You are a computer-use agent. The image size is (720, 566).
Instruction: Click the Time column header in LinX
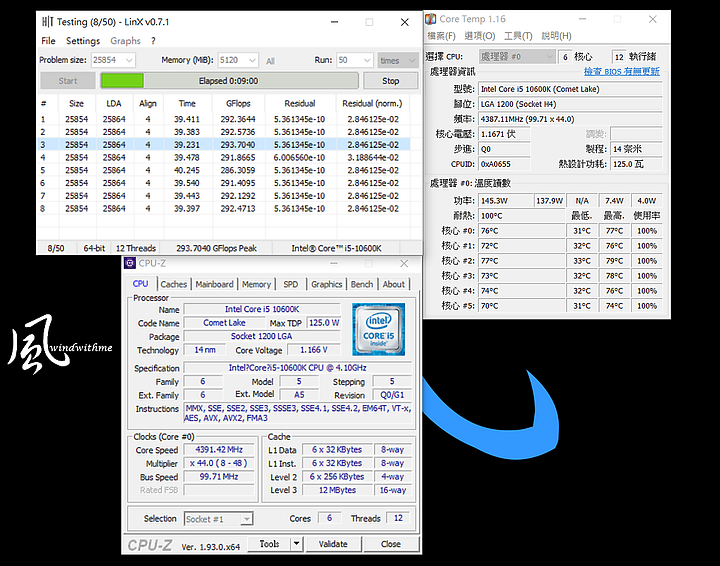coord(187,103)
